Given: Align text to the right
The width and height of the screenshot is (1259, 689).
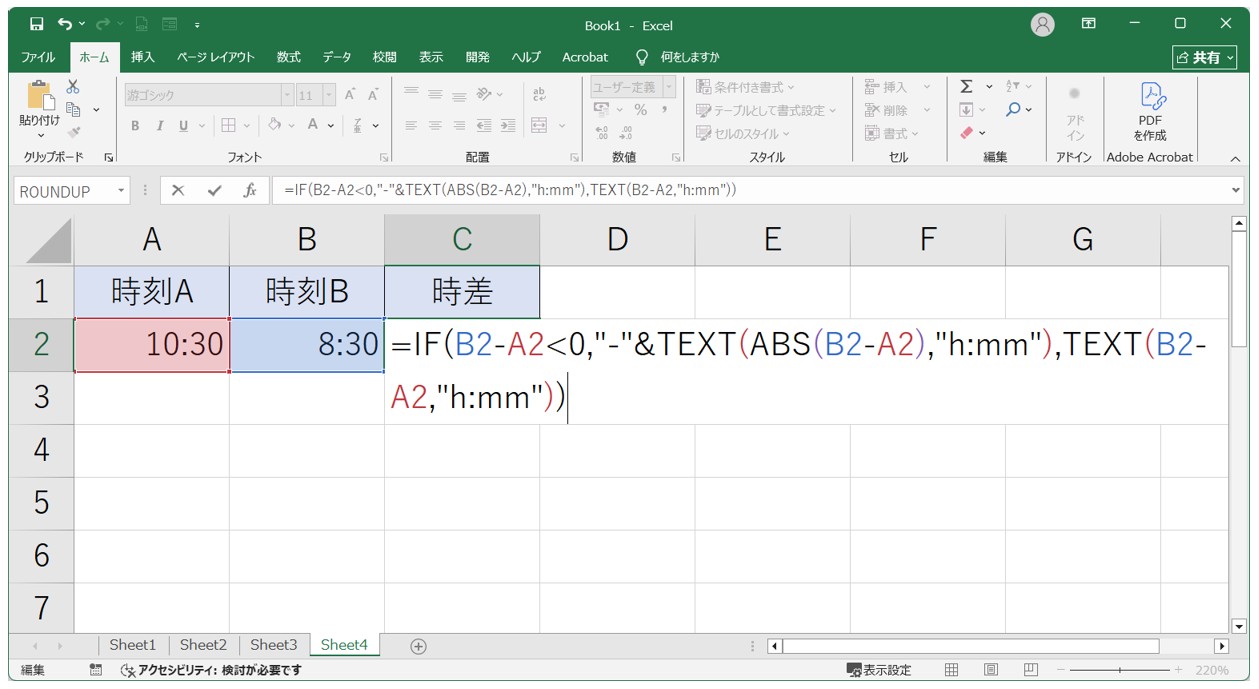Looking at the screenshot, I should (x=459, y=126).
